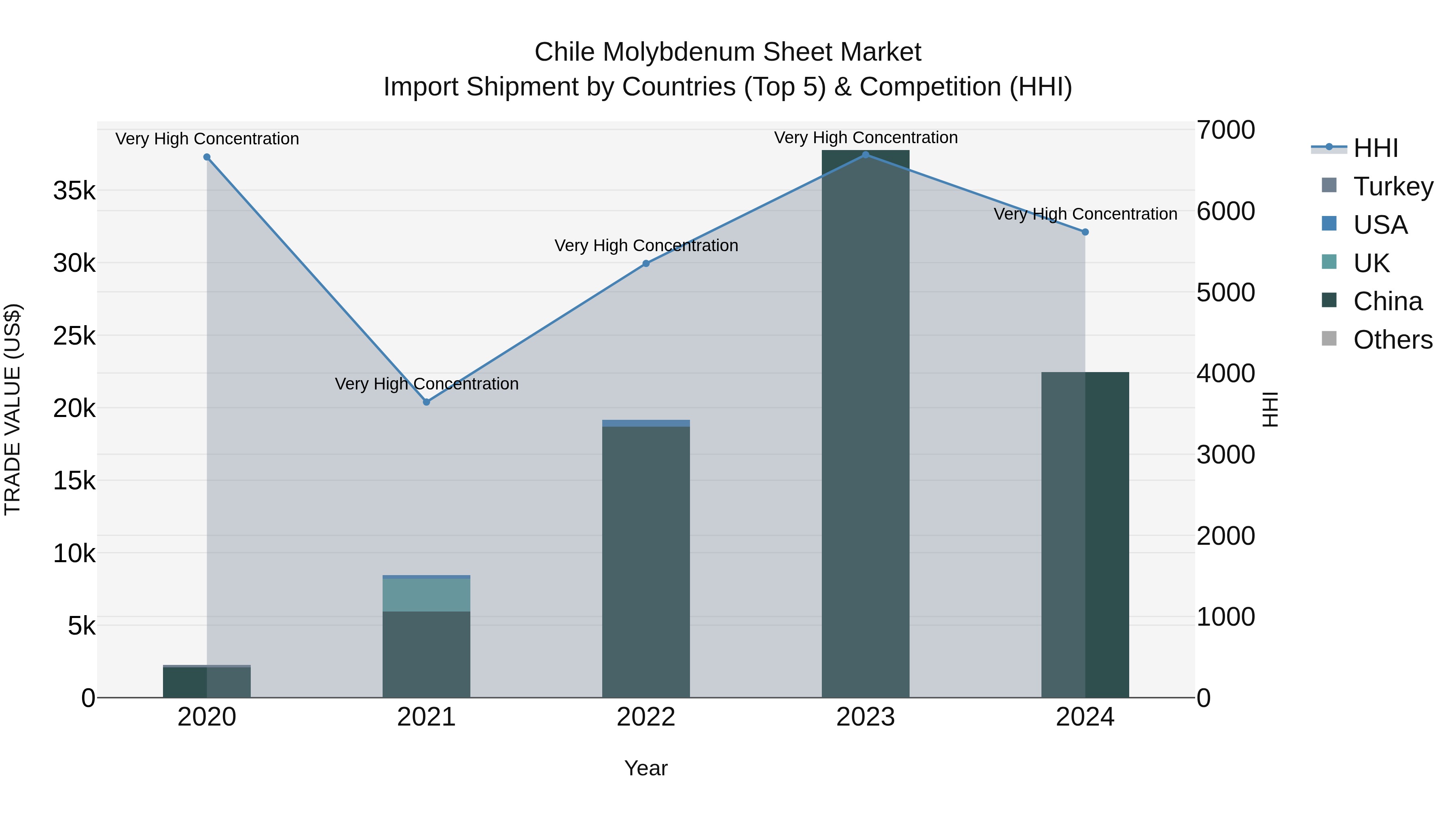1456x819 pixels.
Task: Click the 5000 right axis tick
Action: (1226, 293)
